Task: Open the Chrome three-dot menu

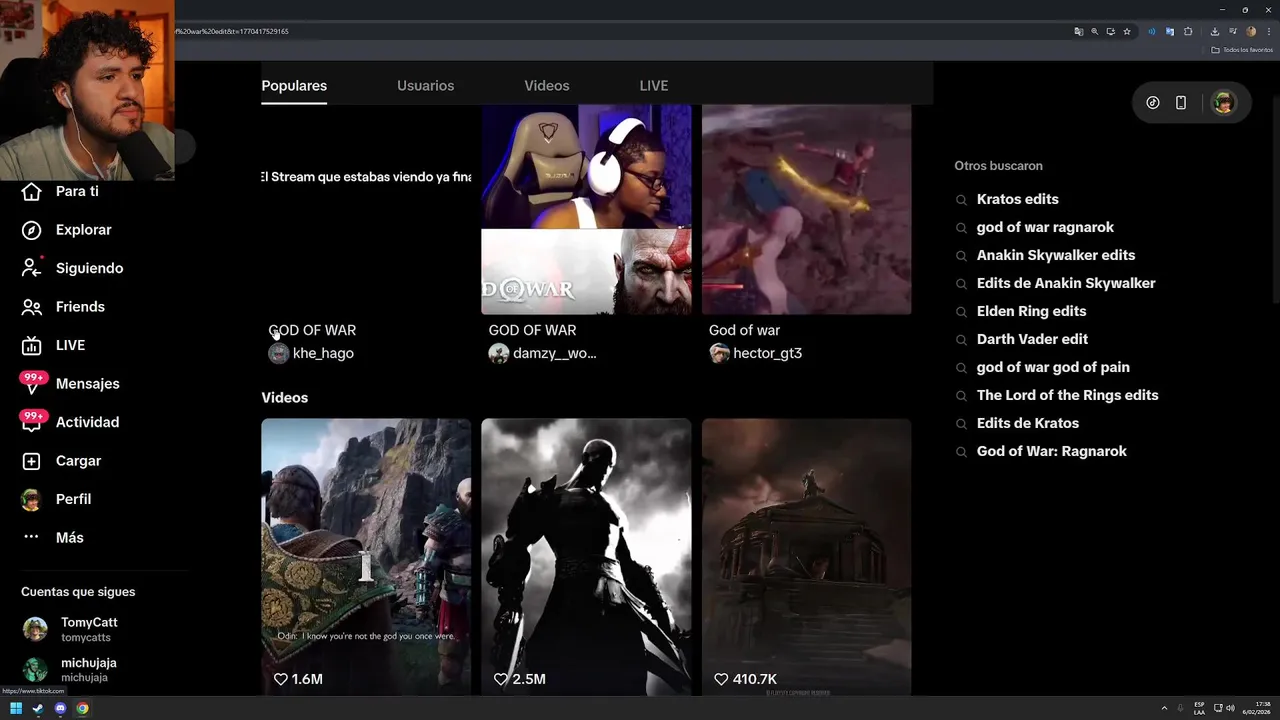Action: pos(1269,32)
